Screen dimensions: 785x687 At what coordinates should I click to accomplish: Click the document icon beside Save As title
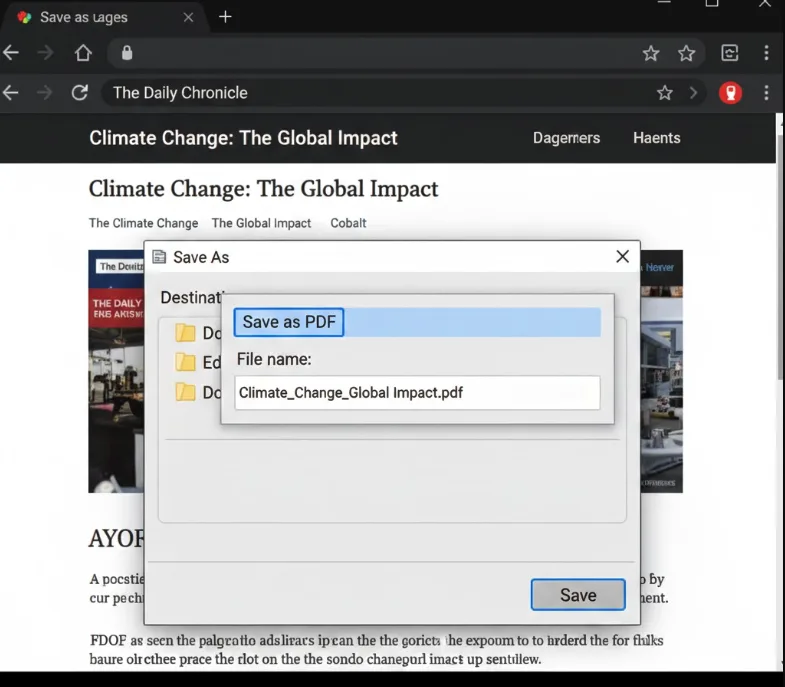coord(159,257)
